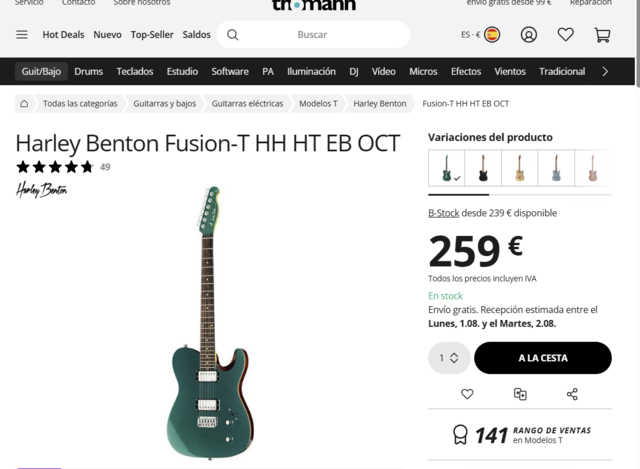Viewport: 640px width, 469px height.
Task: Open the Efectos category menu
Action: point(466,71)
